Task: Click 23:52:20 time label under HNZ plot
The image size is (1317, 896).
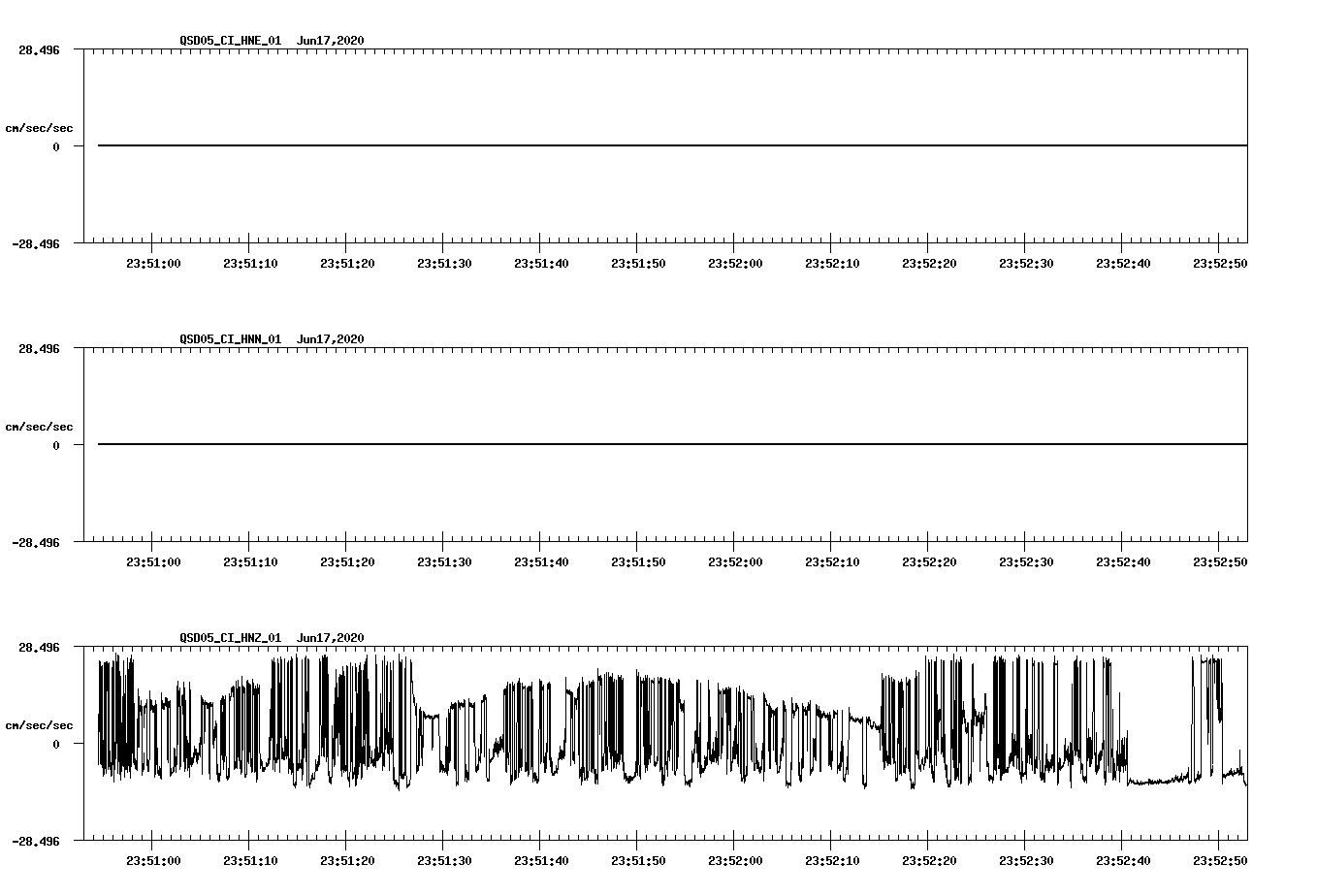Action: click(929, 861)
